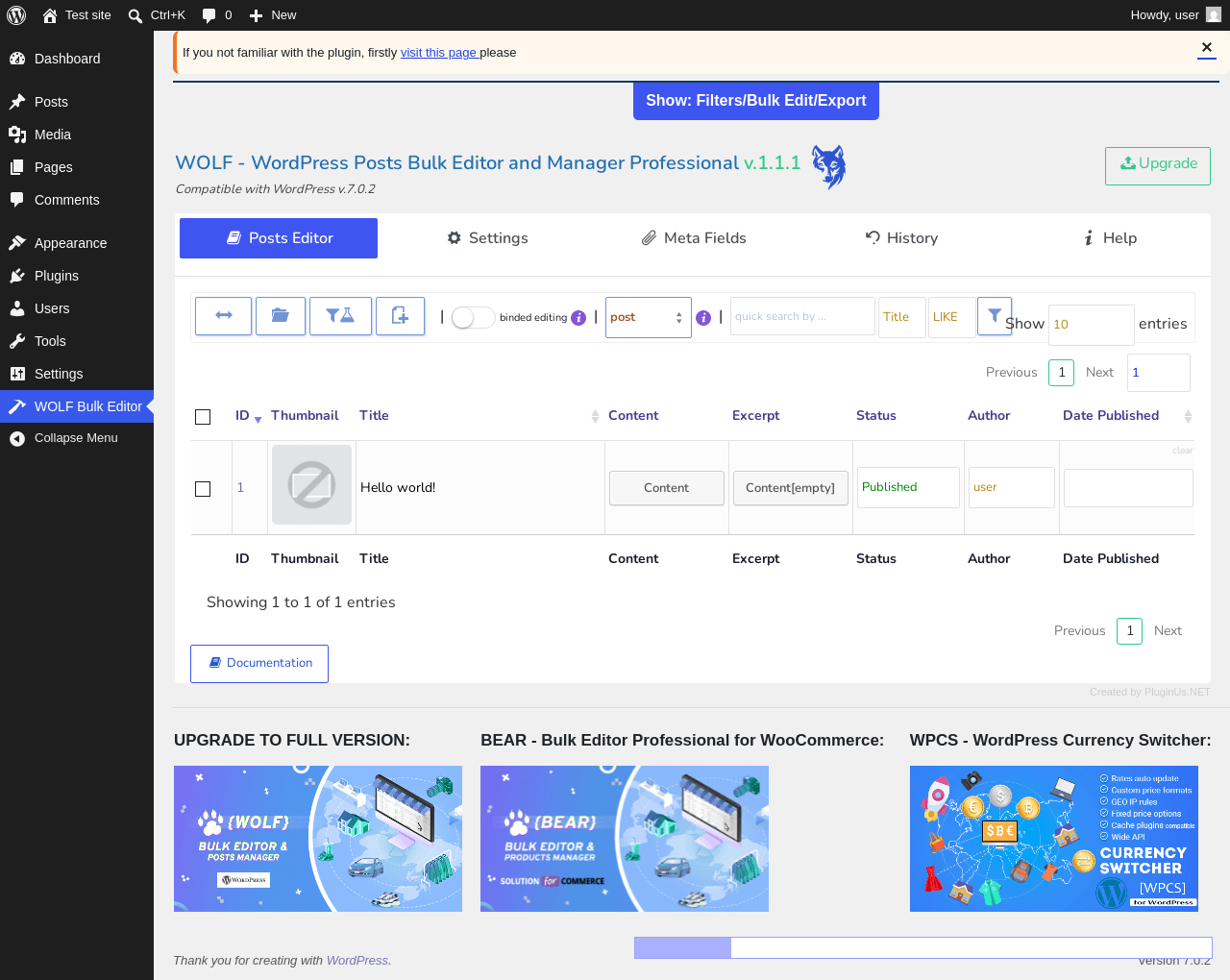This screenshot has width=1230, height=980.
Task: Click the open folder toolbar button
Action: pos(281,316)
